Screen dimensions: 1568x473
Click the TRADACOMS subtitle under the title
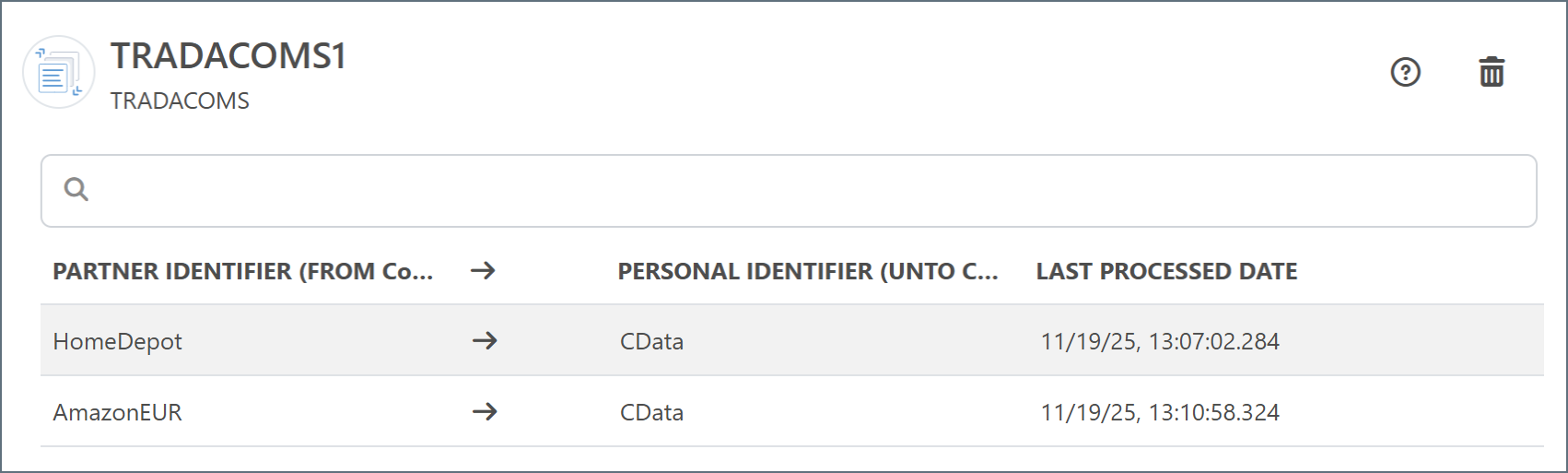tap(180, 101)
